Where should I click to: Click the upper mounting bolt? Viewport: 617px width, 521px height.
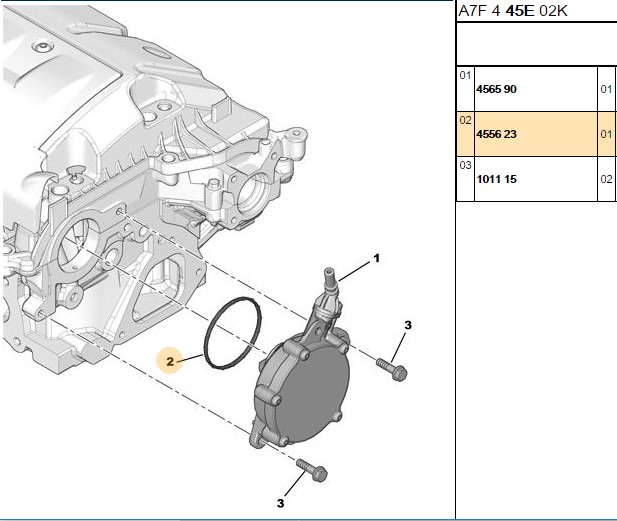click(392, 369)
